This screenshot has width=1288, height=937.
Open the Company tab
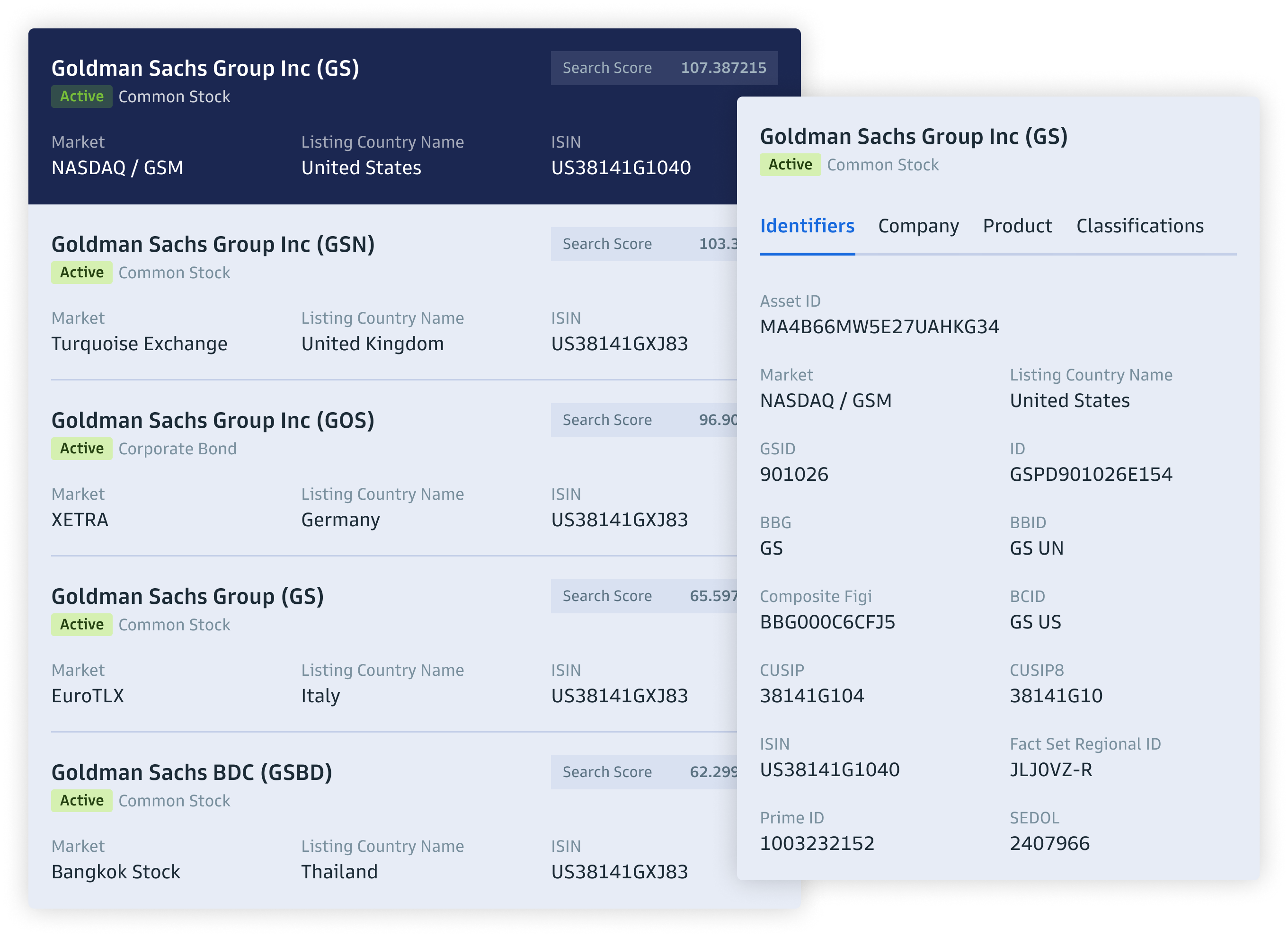tap(918, 226)
